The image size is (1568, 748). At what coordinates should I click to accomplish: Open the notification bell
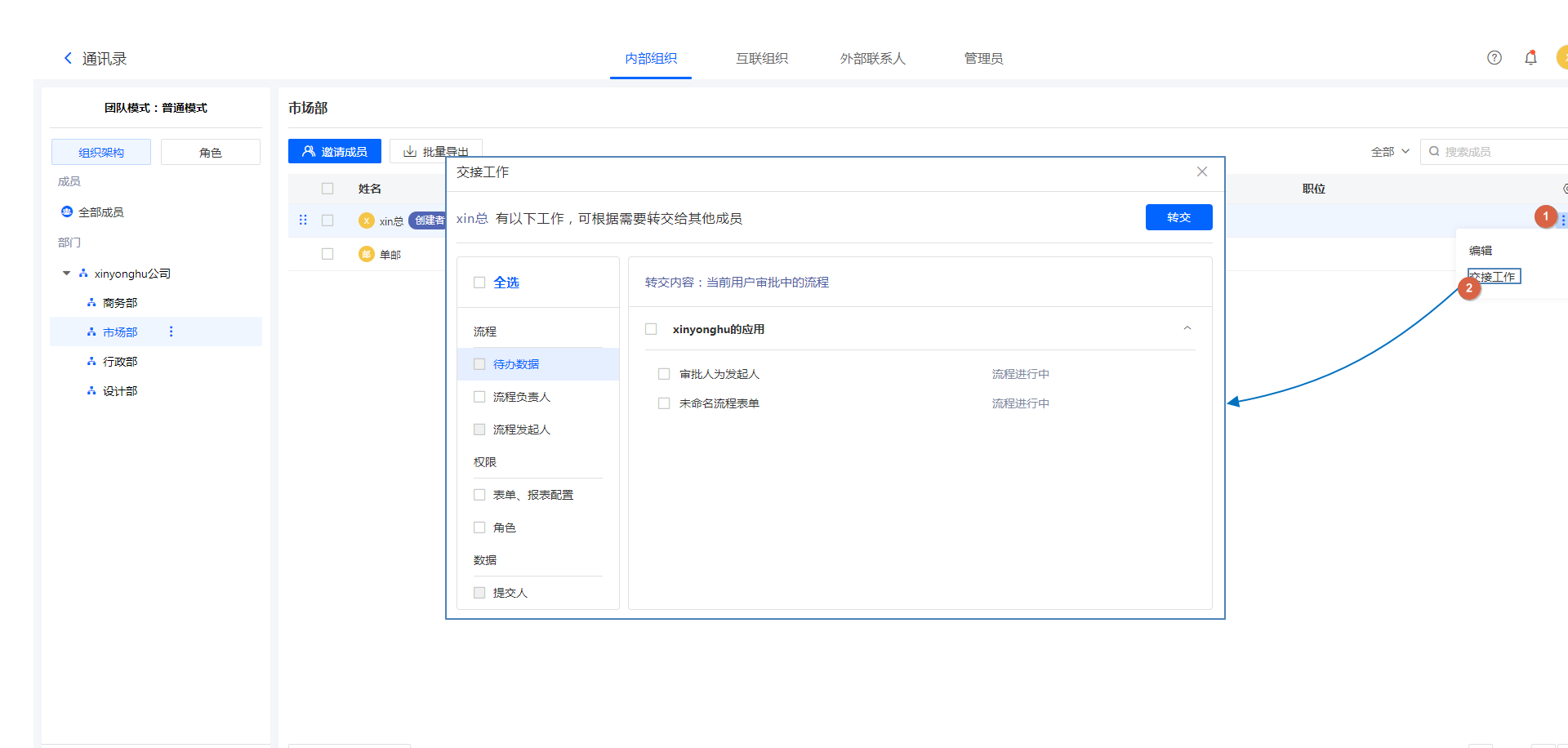[x=1530, y=58]
